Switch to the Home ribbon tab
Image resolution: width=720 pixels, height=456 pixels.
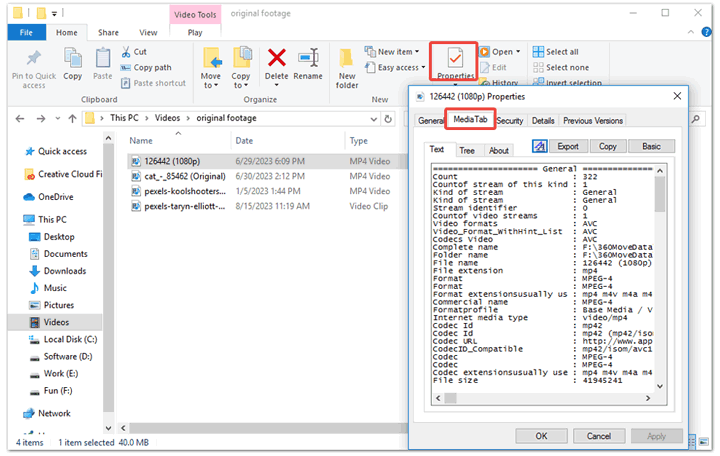tap(67, 33)
